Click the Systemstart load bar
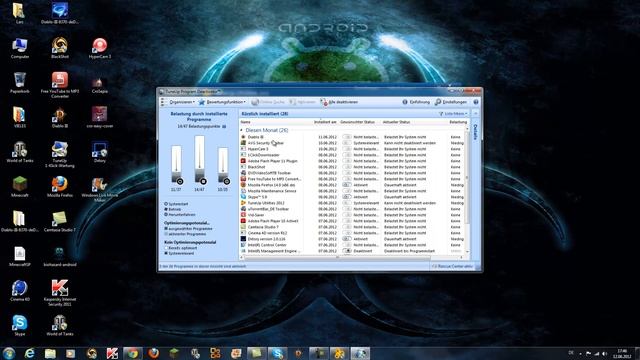 coord(176,164)
